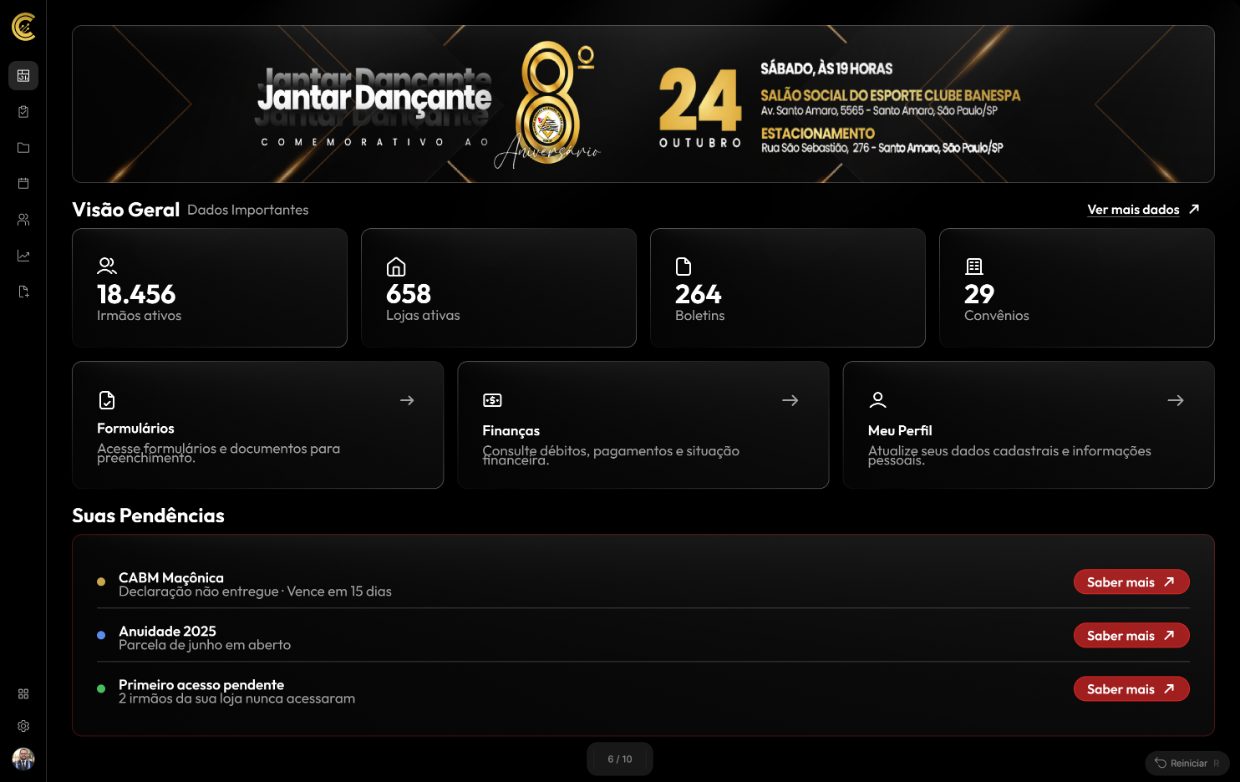Click the green status dot by Primeiro acesso
The image size is (1240, 782).
coord(101,688)
